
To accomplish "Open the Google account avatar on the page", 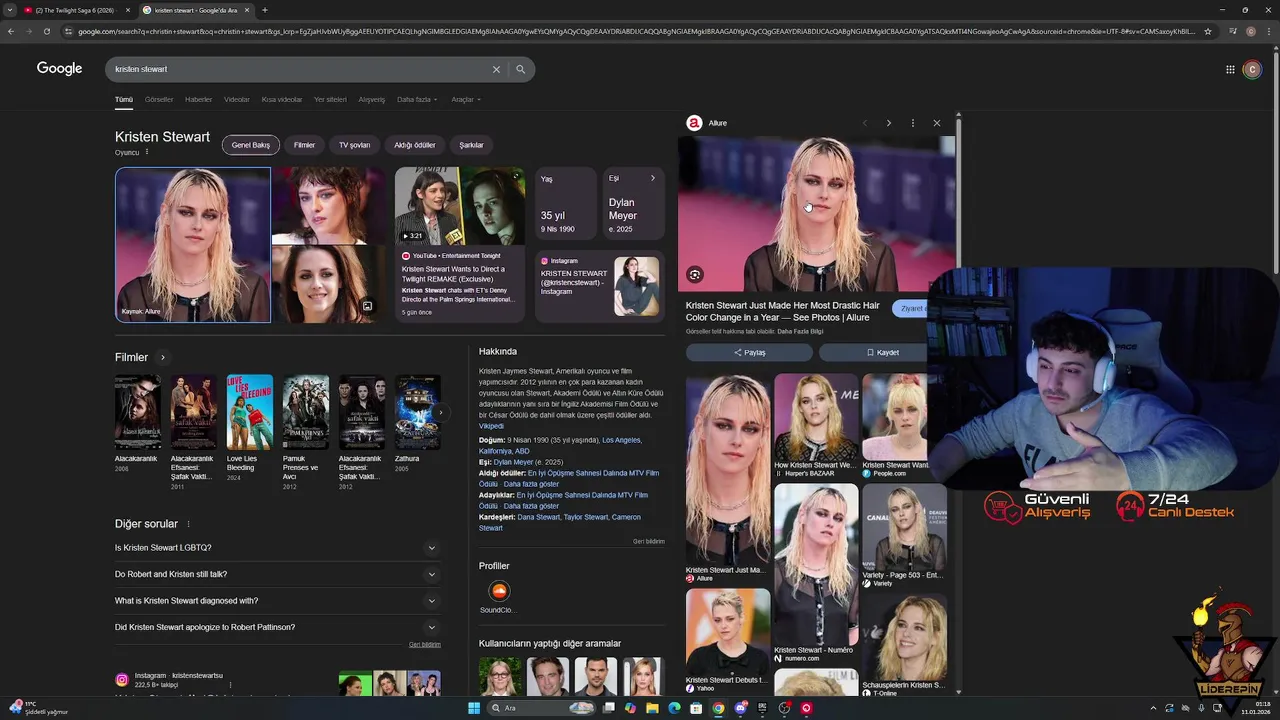I will click(1252, 69).
